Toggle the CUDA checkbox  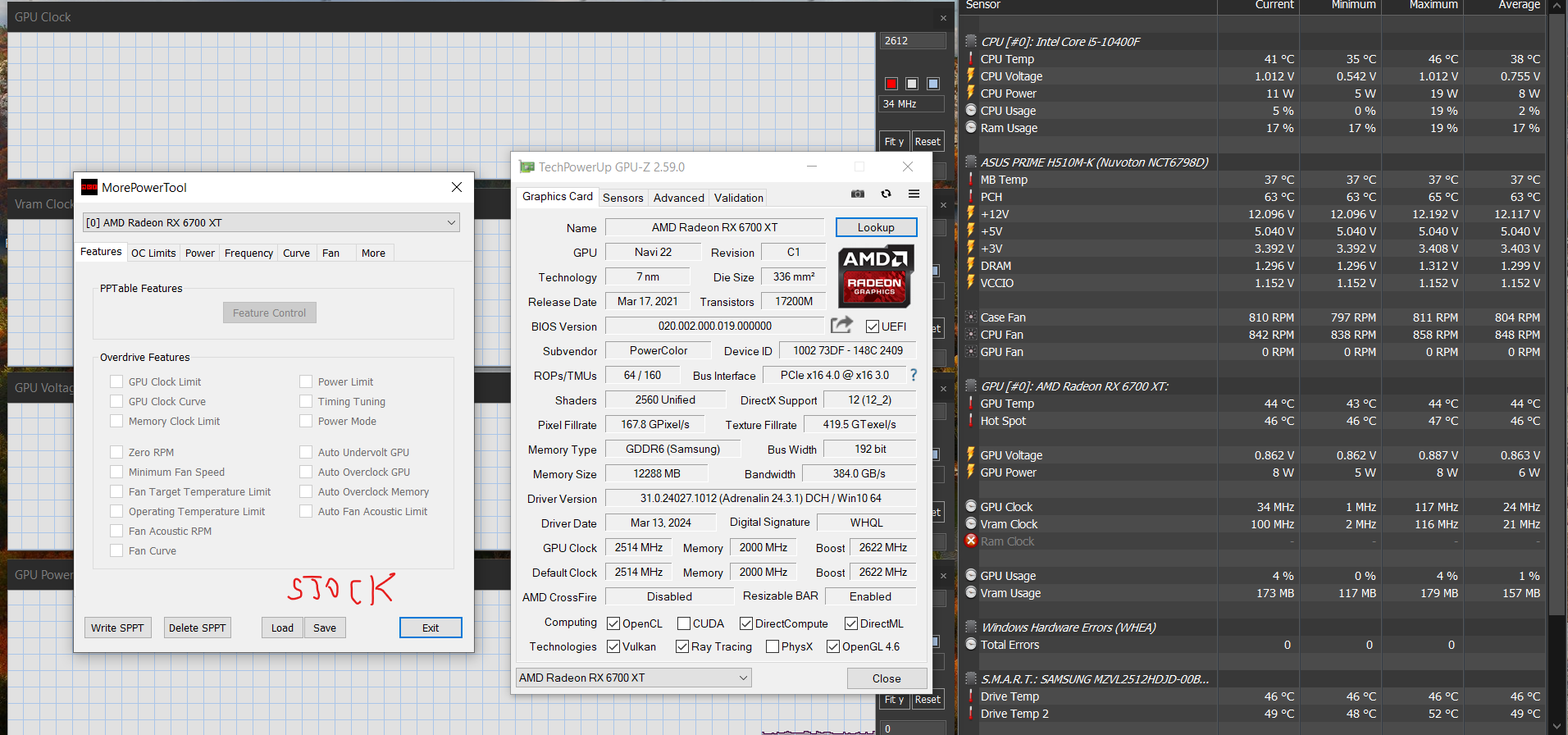pyautogui.click(x=684, y=623)
